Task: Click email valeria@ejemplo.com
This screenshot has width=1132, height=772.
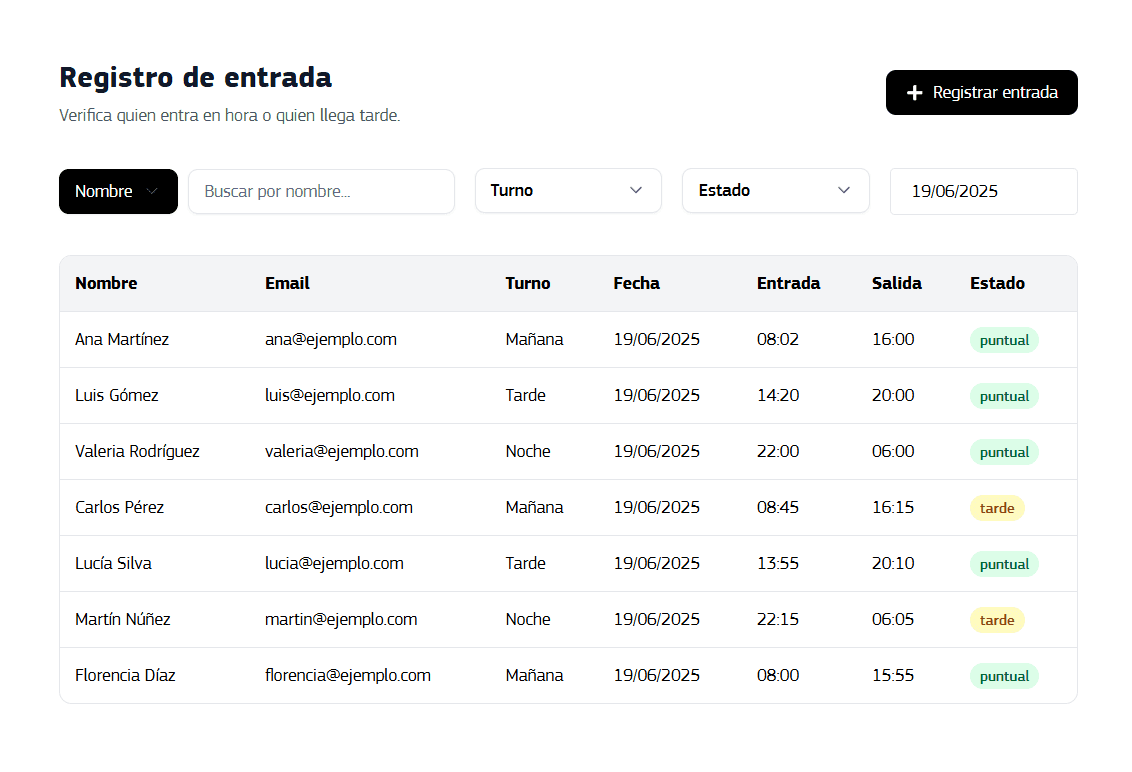Action: coord(341,451)
